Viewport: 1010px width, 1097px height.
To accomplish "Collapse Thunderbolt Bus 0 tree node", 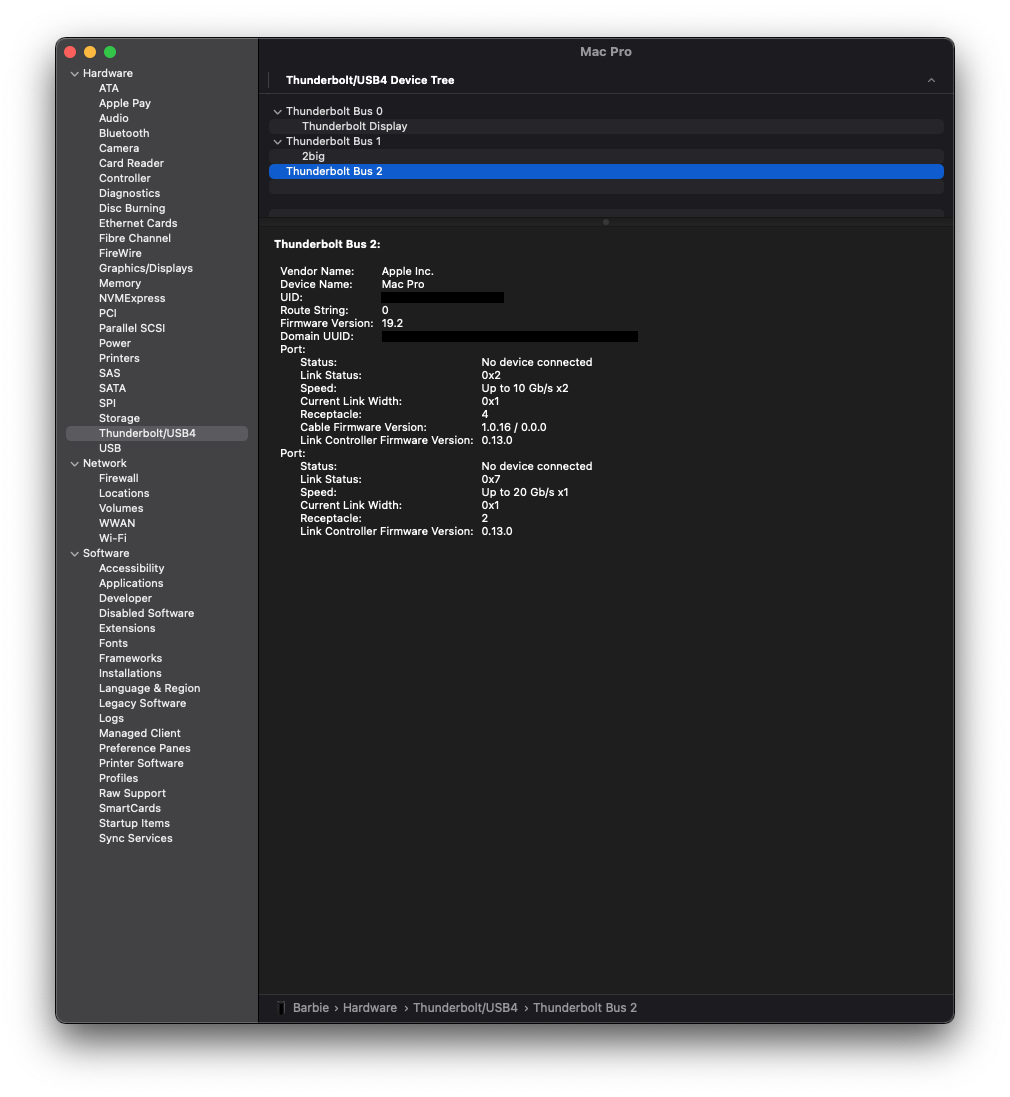I will 278,111.
